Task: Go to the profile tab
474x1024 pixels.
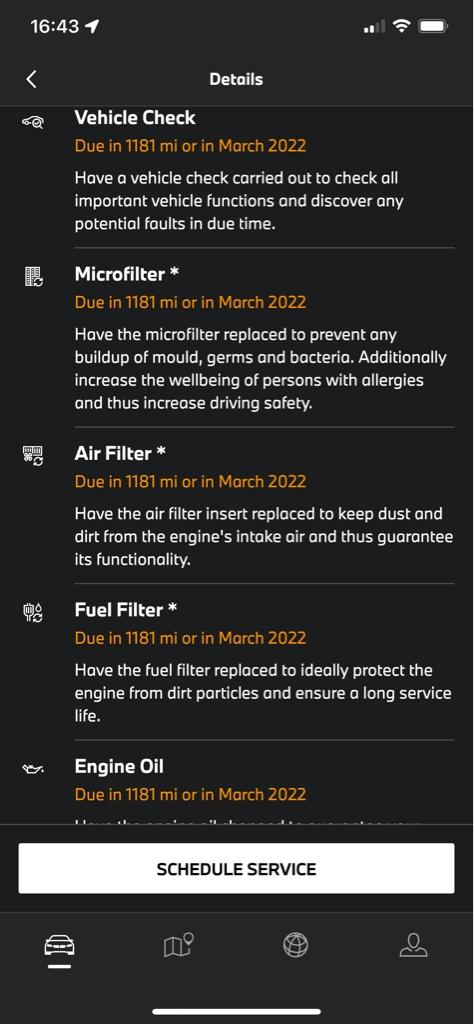Action: coord(413,945)
